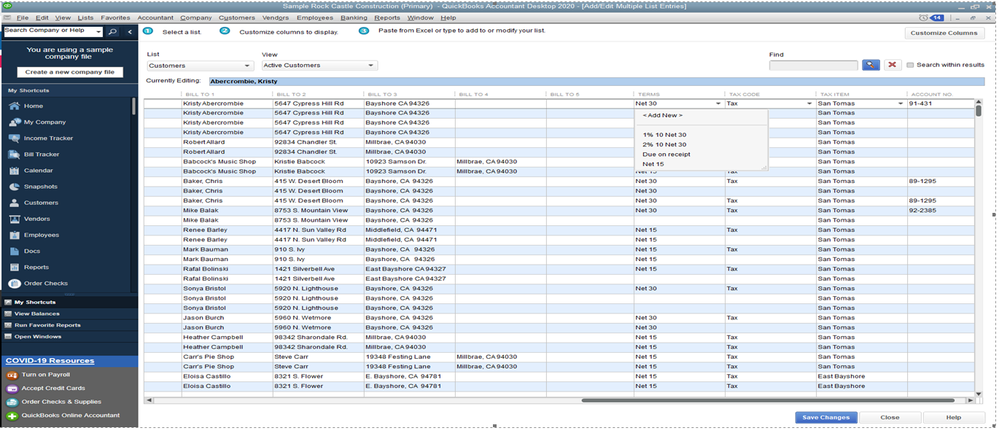Select 1% 10 Net 30 term option
999x433 pixels.
(x=665, y=134)
